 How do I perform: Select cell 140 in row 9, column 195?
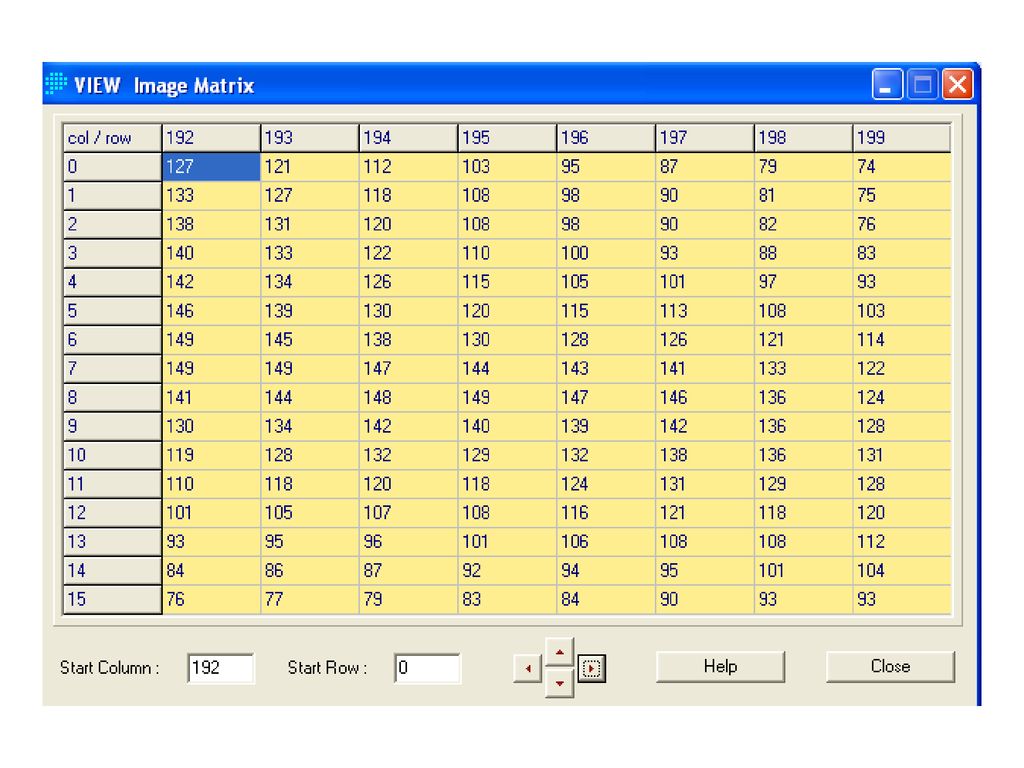tap(507, 426)
